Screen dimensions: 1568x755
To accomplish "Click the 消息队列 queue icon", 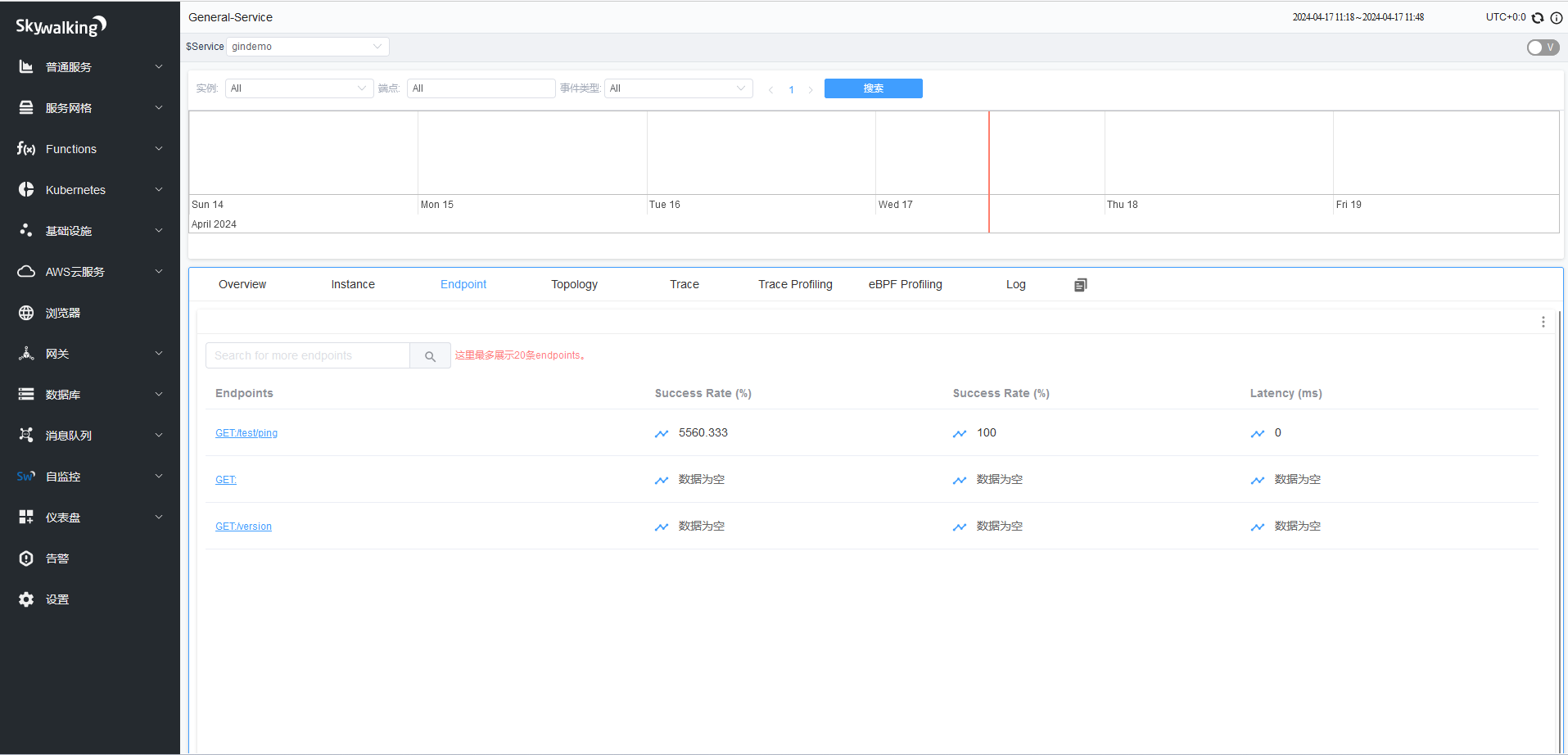I will point(26,435).
